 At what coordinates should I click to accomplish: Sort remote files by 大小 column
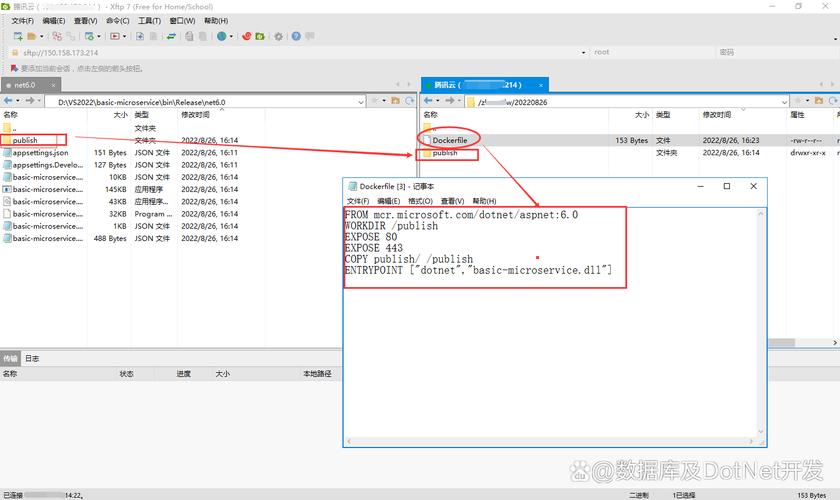[x=641, y=115]
